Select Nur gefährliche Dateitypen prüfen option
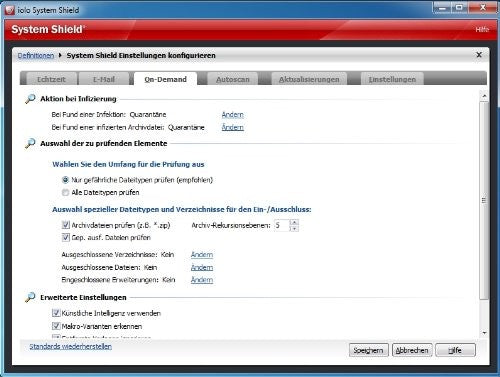The image size is (500, 377). click(x=66, y=180)
